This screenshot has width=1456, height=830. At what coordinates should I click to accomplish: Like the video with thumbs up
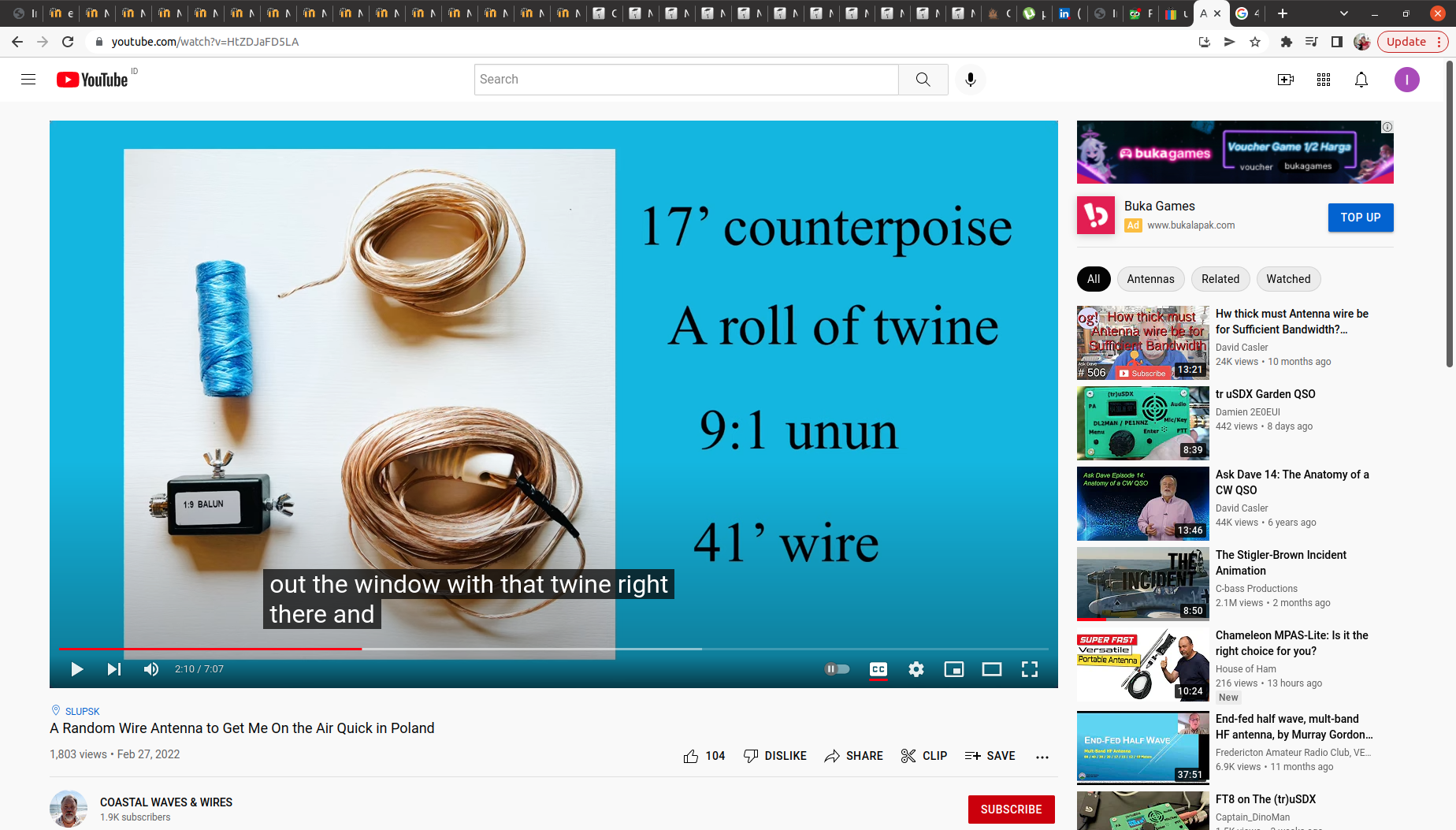[691, 756]
